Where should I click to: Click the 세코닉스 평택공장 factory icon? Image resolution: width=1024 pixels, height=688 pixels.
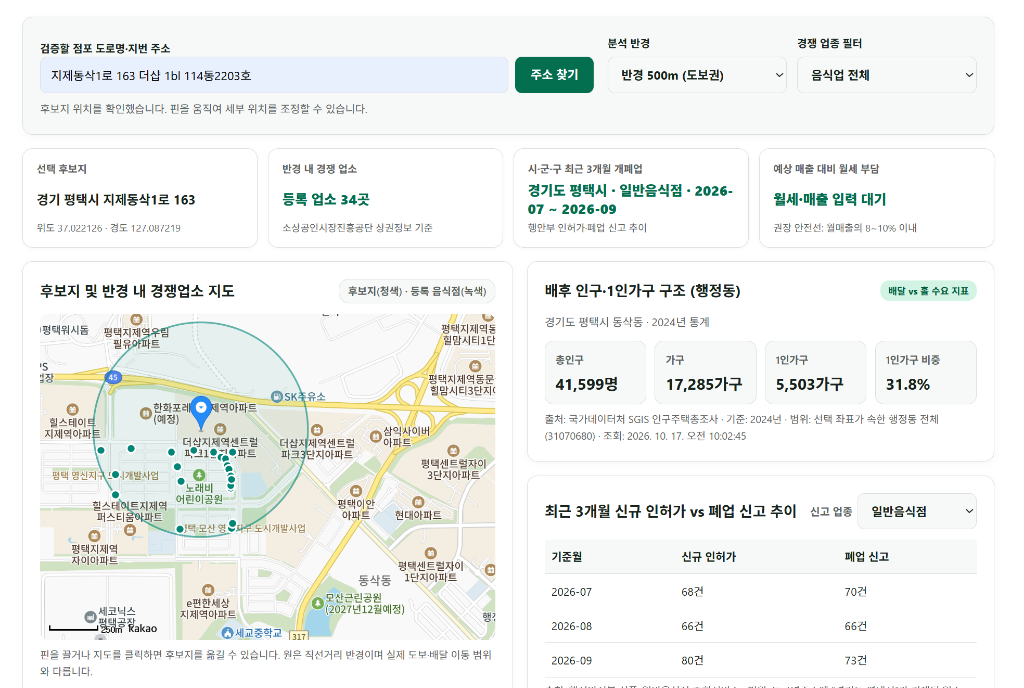pyautogui.click(x=91, y=617)
